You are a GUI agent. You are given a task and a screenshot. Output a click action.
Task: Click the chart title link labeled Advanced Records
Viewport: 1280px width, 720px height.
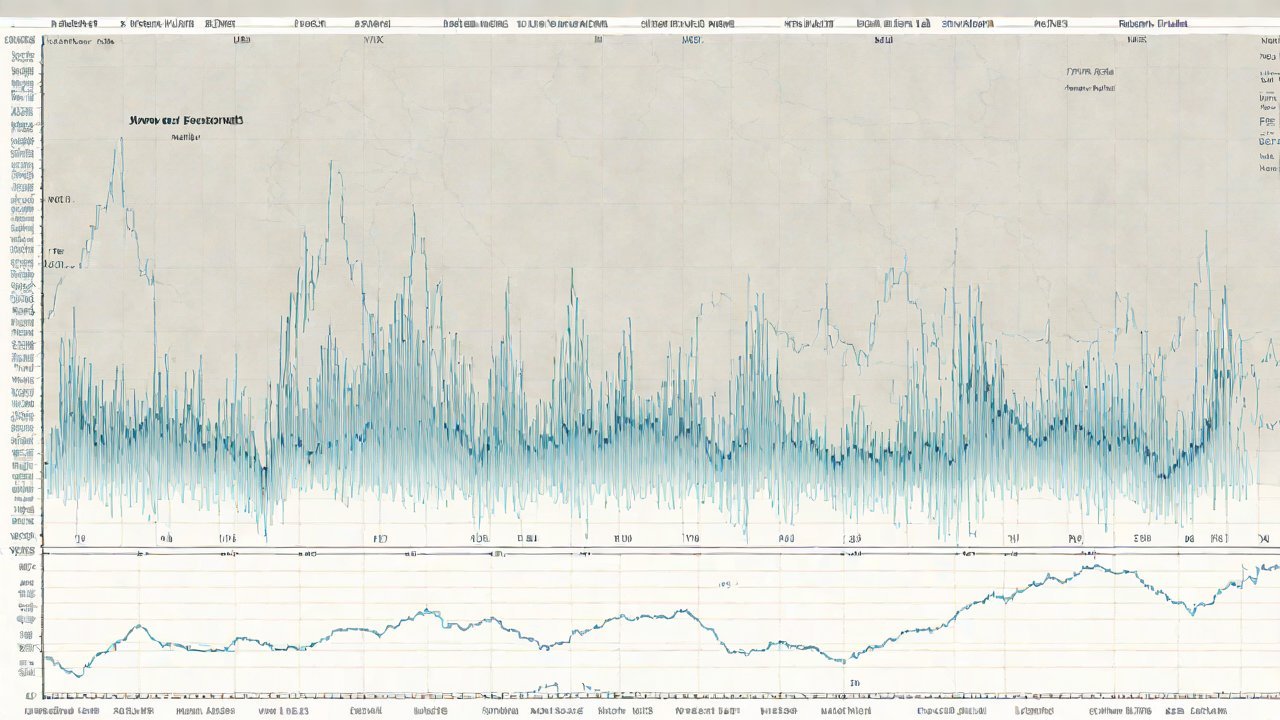186,119
